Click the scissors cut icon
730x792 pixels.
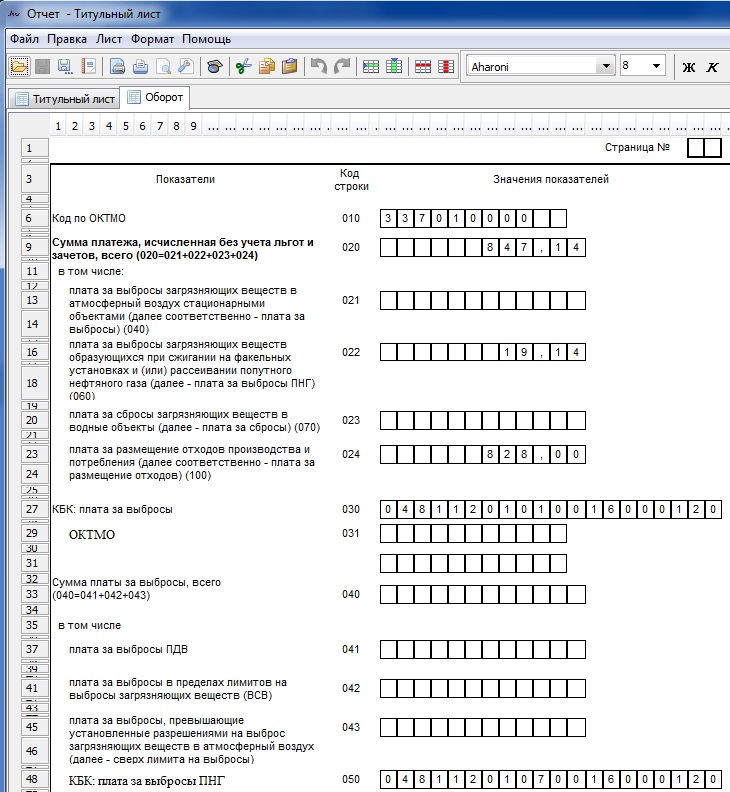coord(242,67)
